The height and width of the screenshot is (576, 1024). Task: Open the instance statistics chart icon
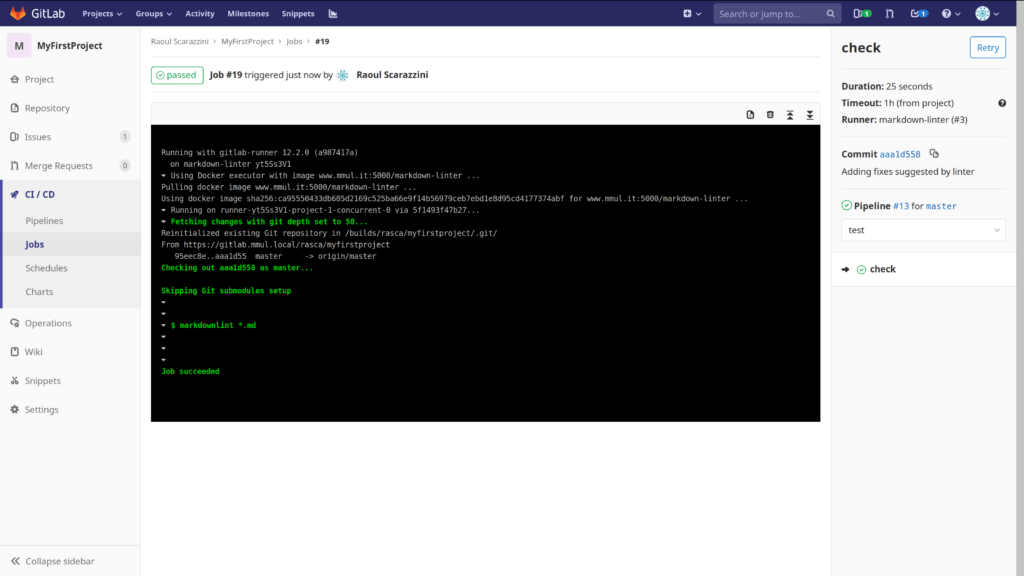pos(333,13)
